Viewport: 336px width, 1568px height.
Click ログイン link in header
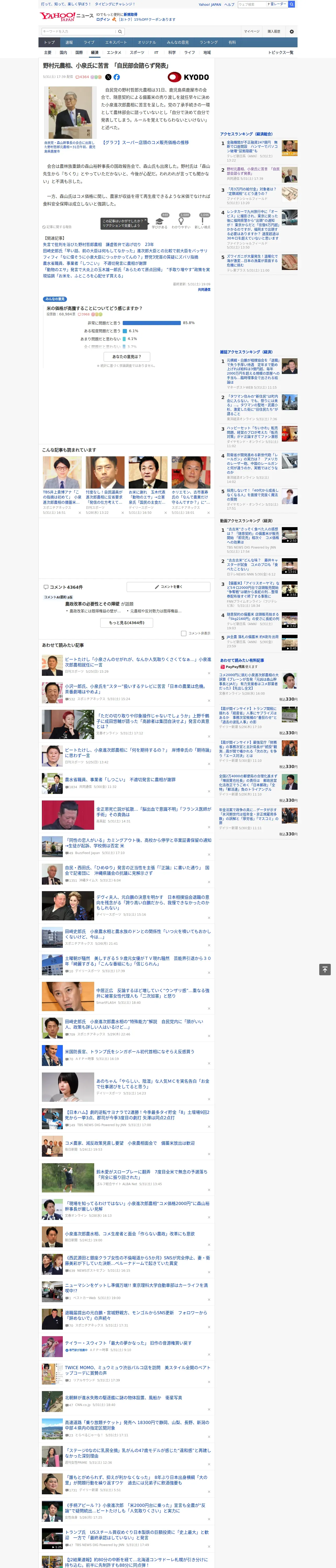coord(103,20)
